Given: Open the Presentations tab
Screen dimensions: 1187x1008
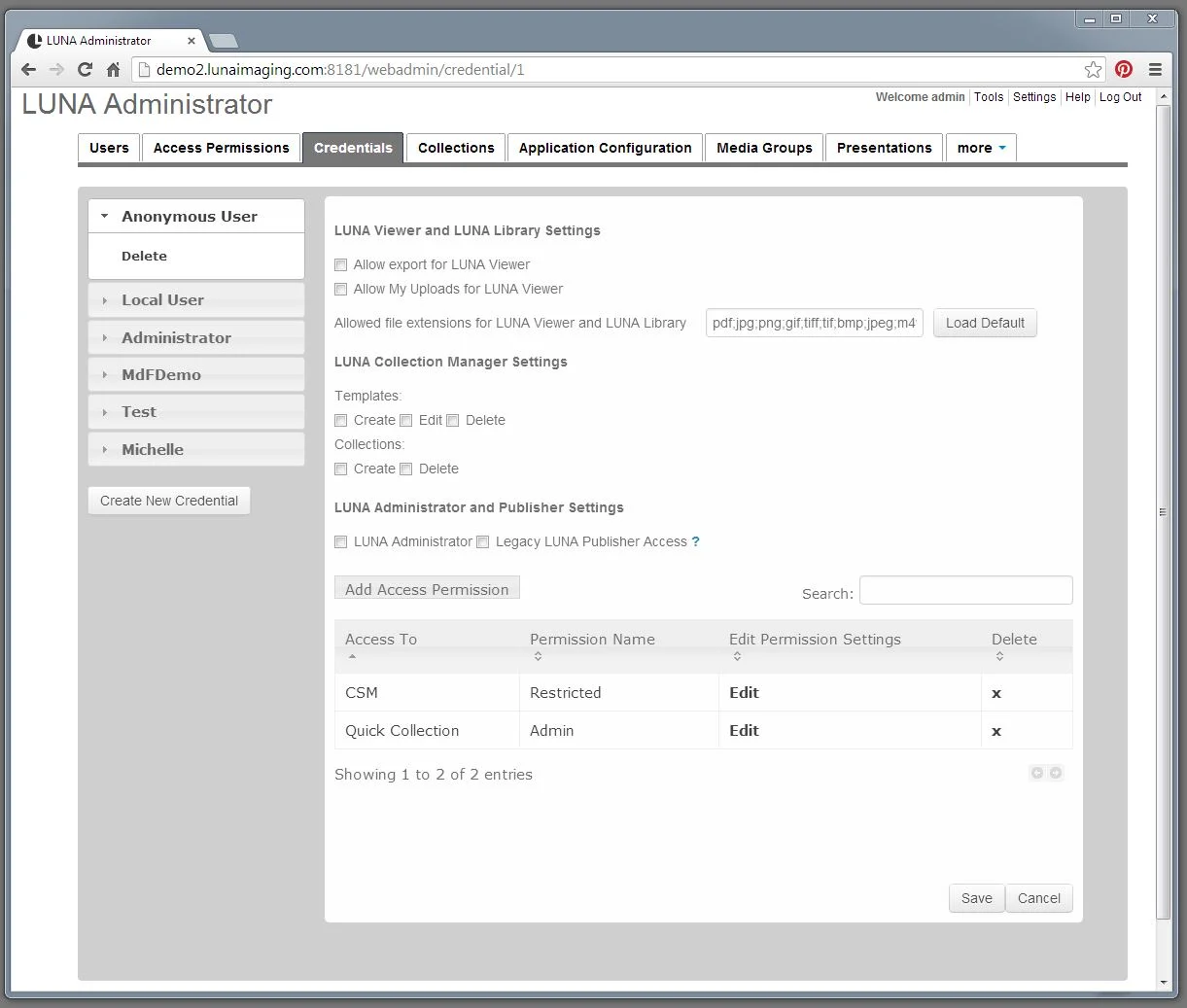Looking at the screenshot, I should click(884, 148).
